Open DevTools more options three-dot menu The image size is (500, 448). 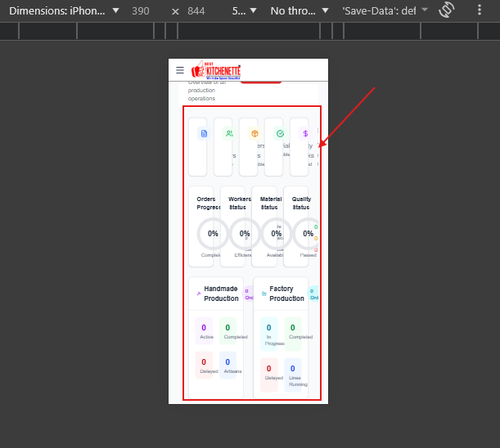479,10
